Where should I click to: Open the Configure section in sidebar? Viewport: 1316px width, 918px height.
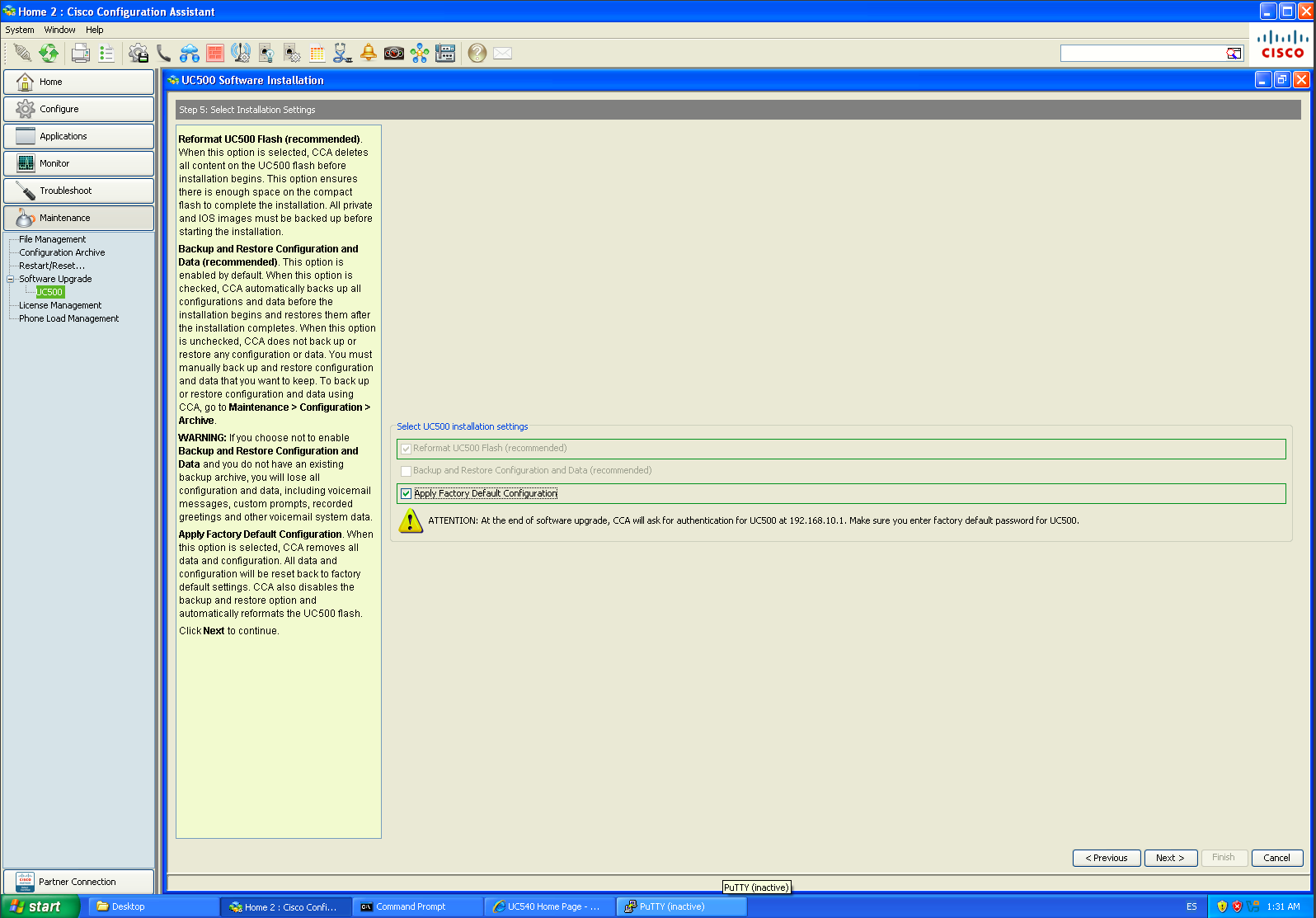[78, 109]
